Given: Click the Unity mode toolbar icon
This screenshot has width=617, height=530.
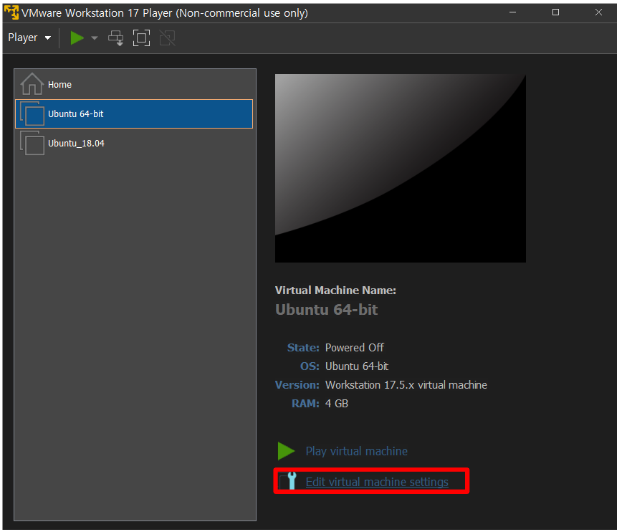Looking at the screenshot, I should (x=167, y=38).
